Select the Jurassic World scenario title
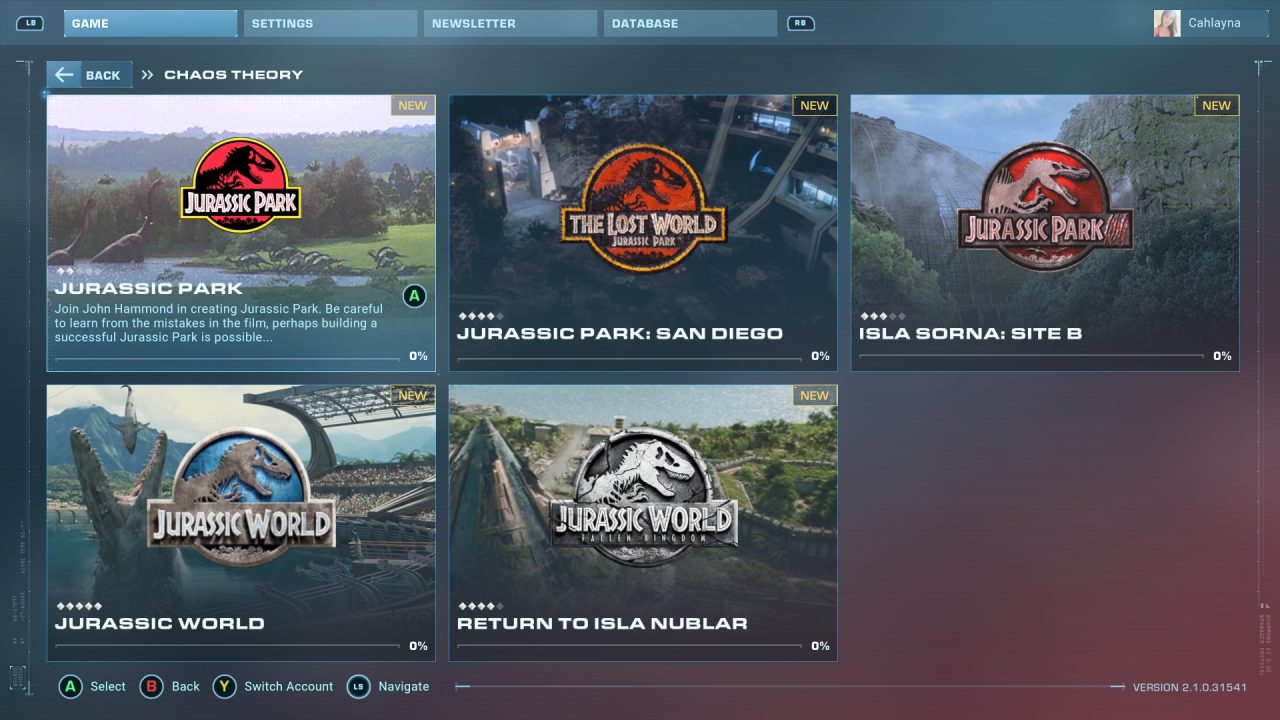This screenshot has height=720, width=1280. [x=160, y=623]
